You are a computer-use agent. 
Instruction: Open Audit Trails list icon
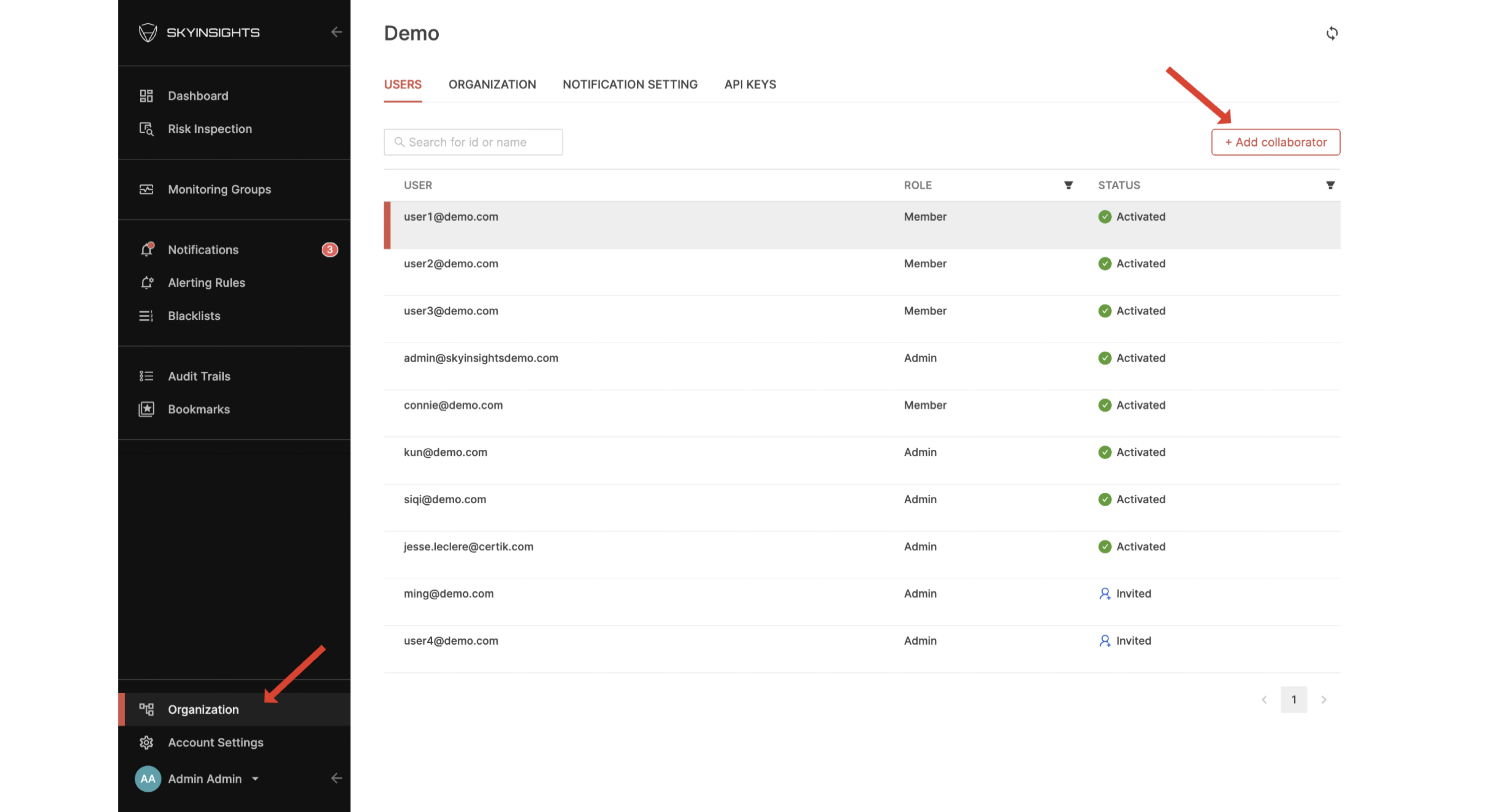pyautogui.click(x=146, y=376)
